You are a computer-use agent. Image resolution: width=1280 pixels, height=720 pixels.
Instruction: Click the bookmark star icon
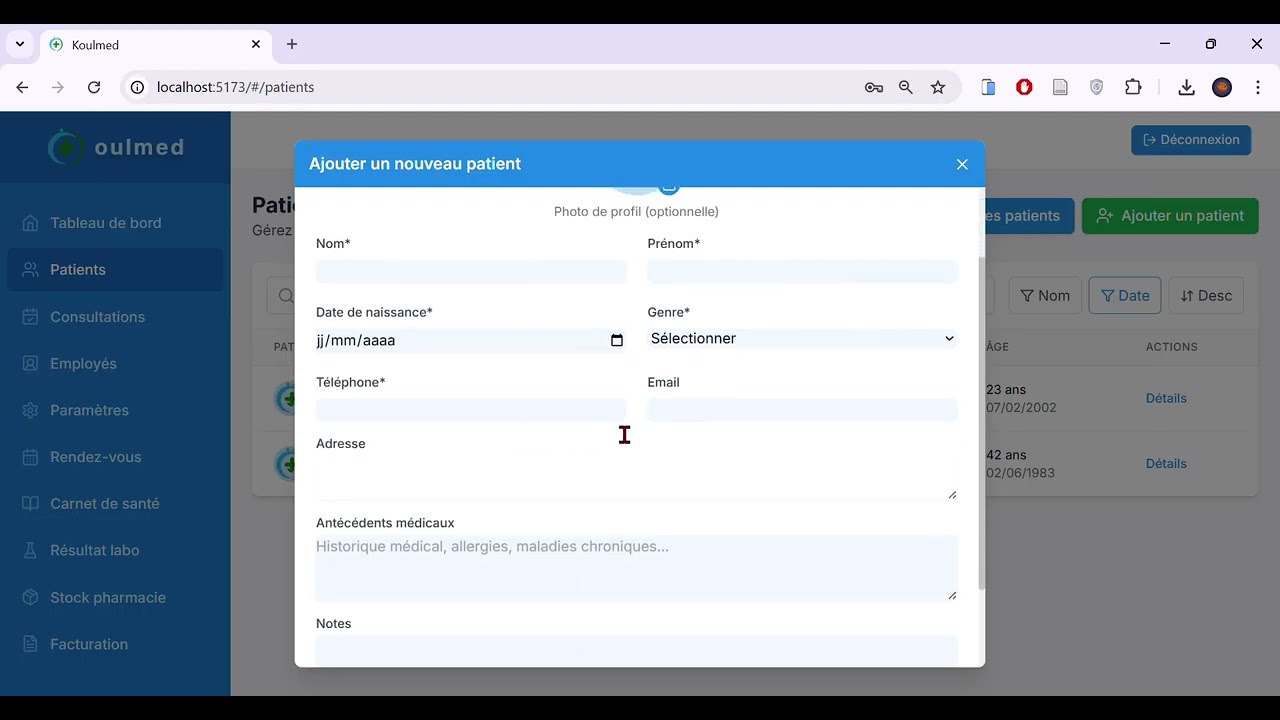(938, 88)
